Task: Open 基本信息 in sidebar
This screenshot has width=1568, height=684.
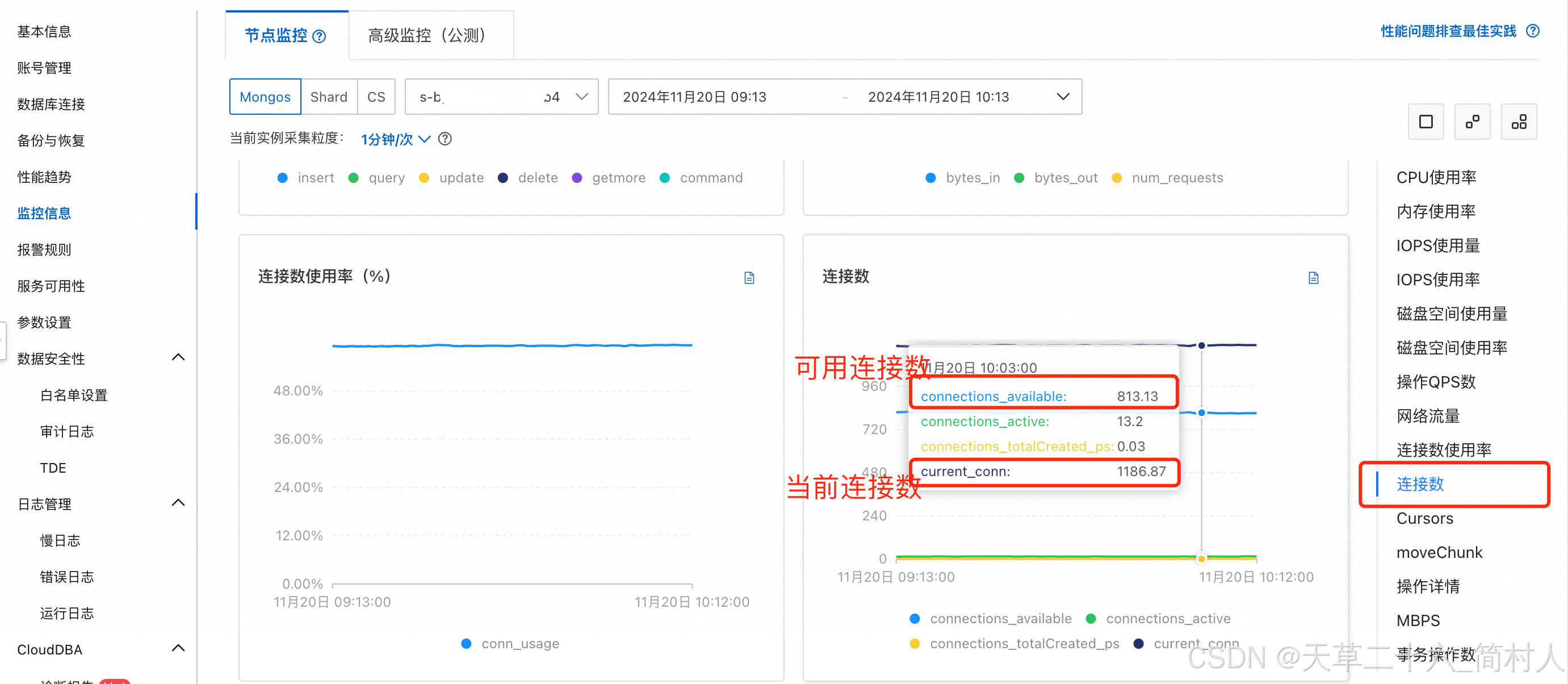Action: click(x=44, y=32)
